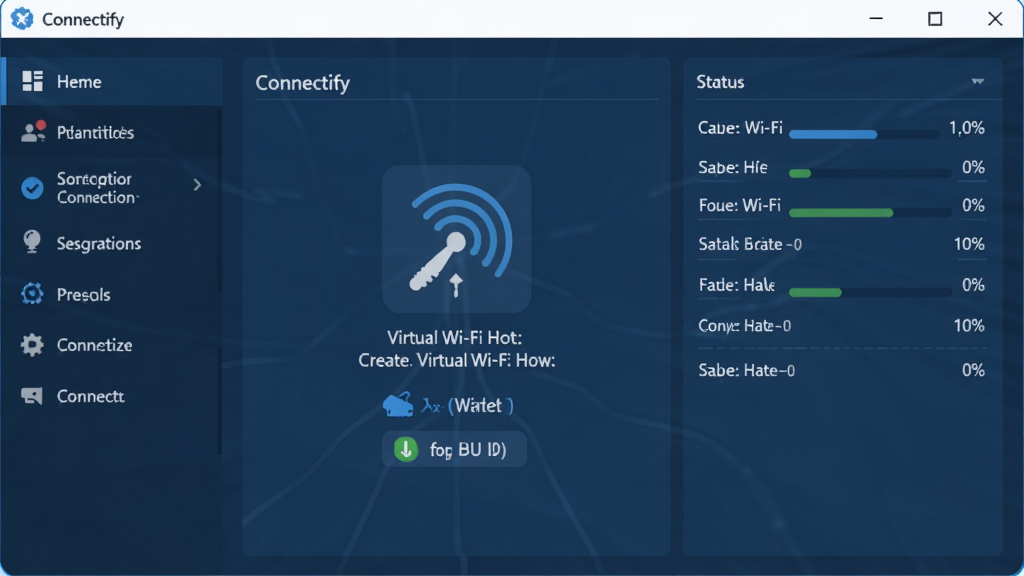Click the Connectify main panel heading

tap(302, 83)
